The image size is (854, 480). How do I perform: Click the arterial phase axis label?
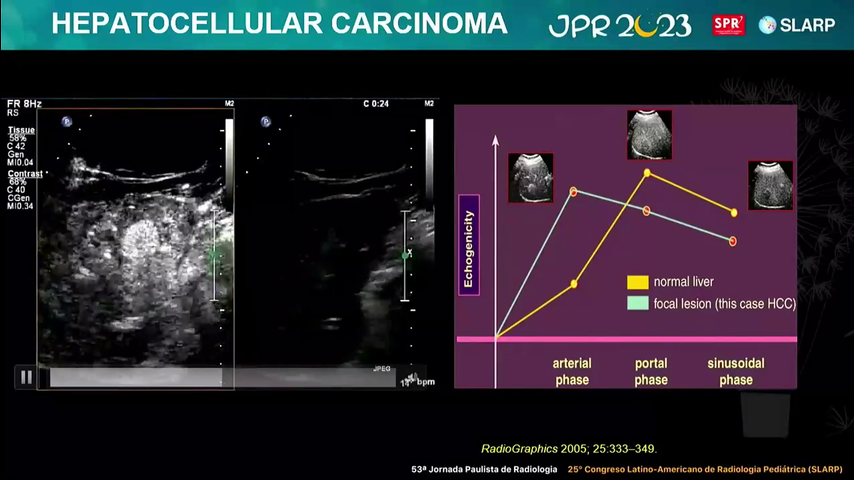572,371
